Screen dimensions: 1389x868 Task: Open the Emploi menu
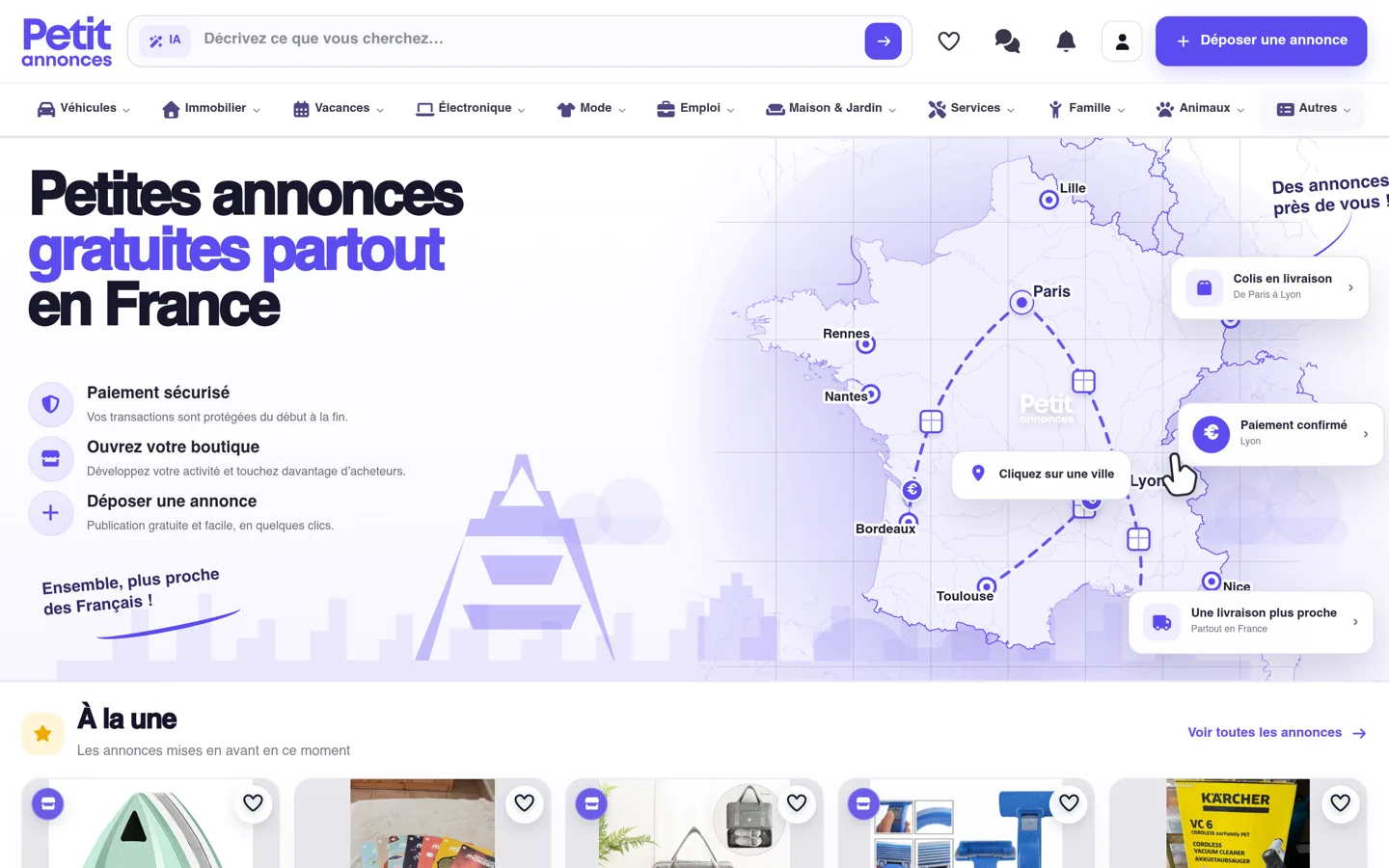coord(695,109)
